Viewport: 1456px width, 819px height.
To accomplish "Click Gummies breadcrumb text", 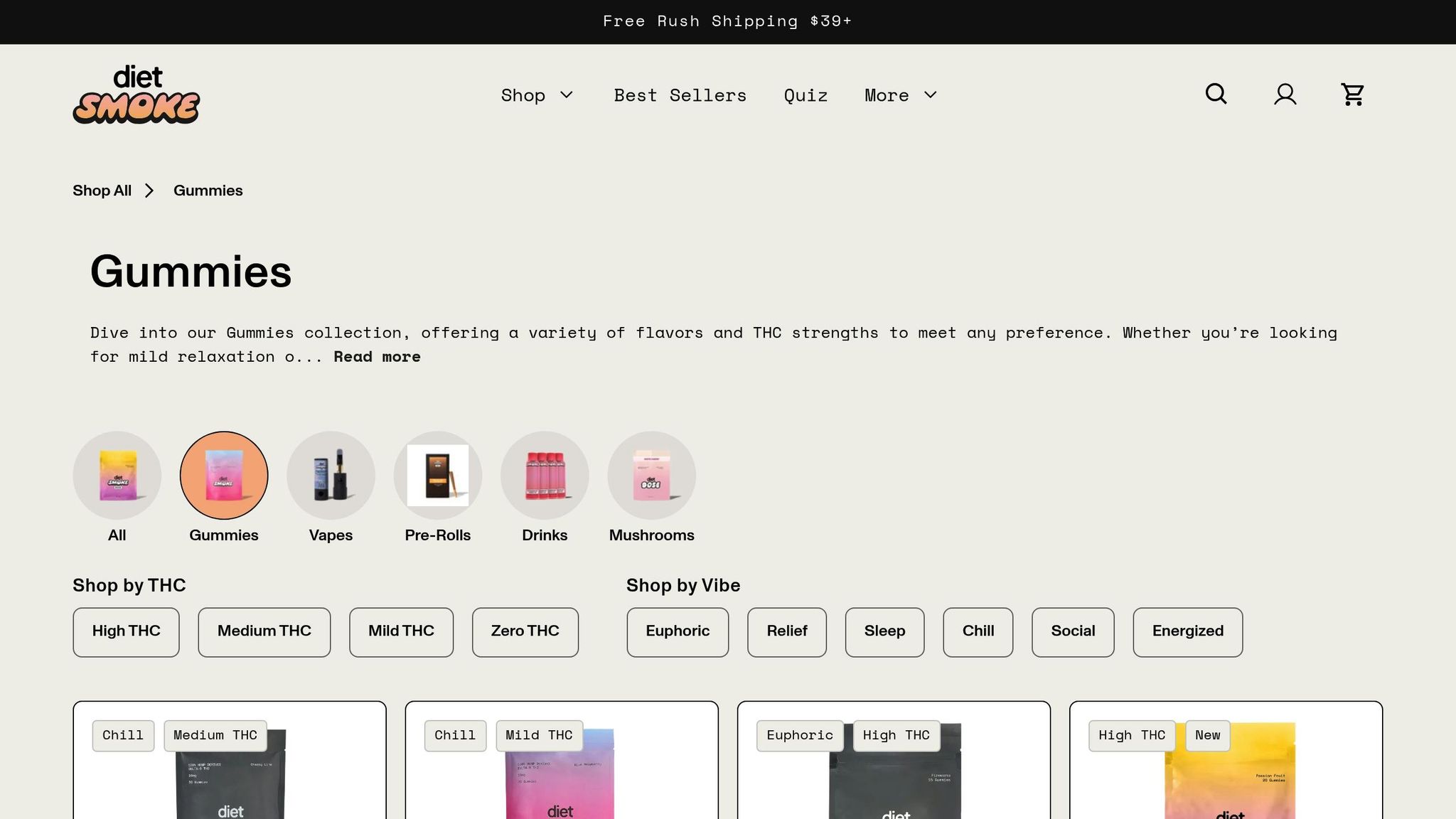I will tap(208, 191).
